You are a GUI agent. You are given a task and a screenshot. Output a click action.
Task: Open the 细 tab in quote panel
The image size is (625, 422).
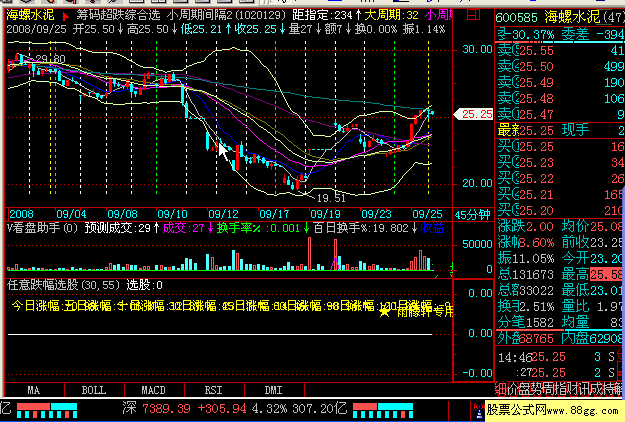(x=501, y=389)
